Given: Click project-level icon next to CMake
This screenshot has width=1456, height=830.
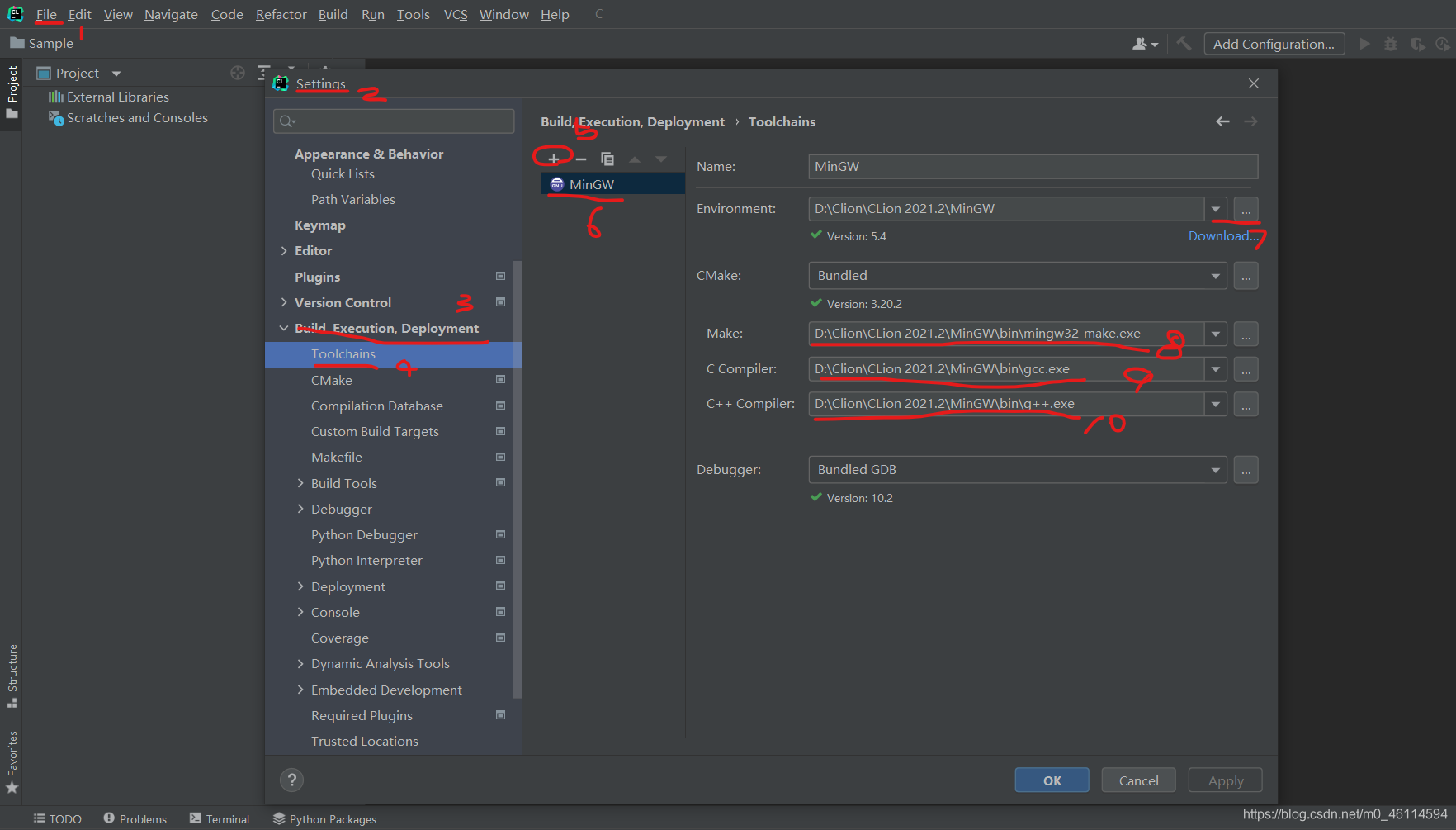Looking at the screenshot, I should click(x=500, y=379).
